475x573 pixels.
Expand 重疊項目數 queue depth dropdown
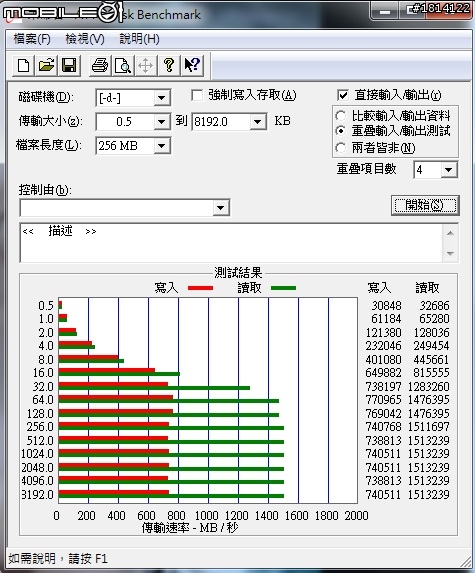[449, 170]
